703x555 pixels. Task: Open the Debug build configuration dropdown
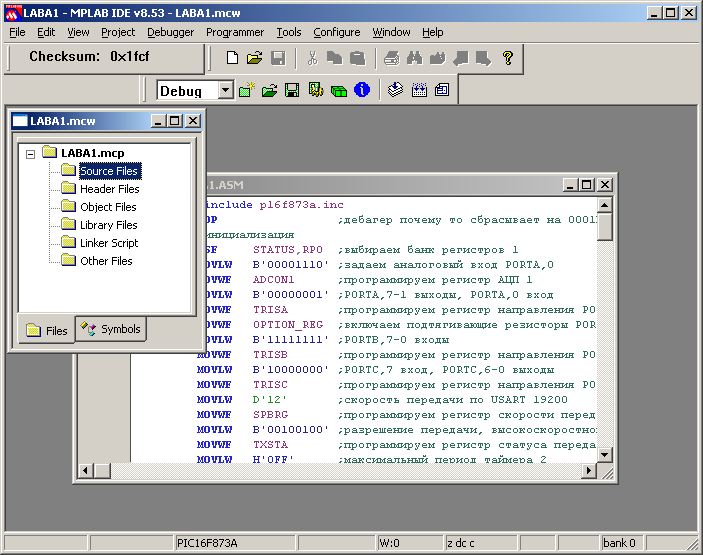226,90
